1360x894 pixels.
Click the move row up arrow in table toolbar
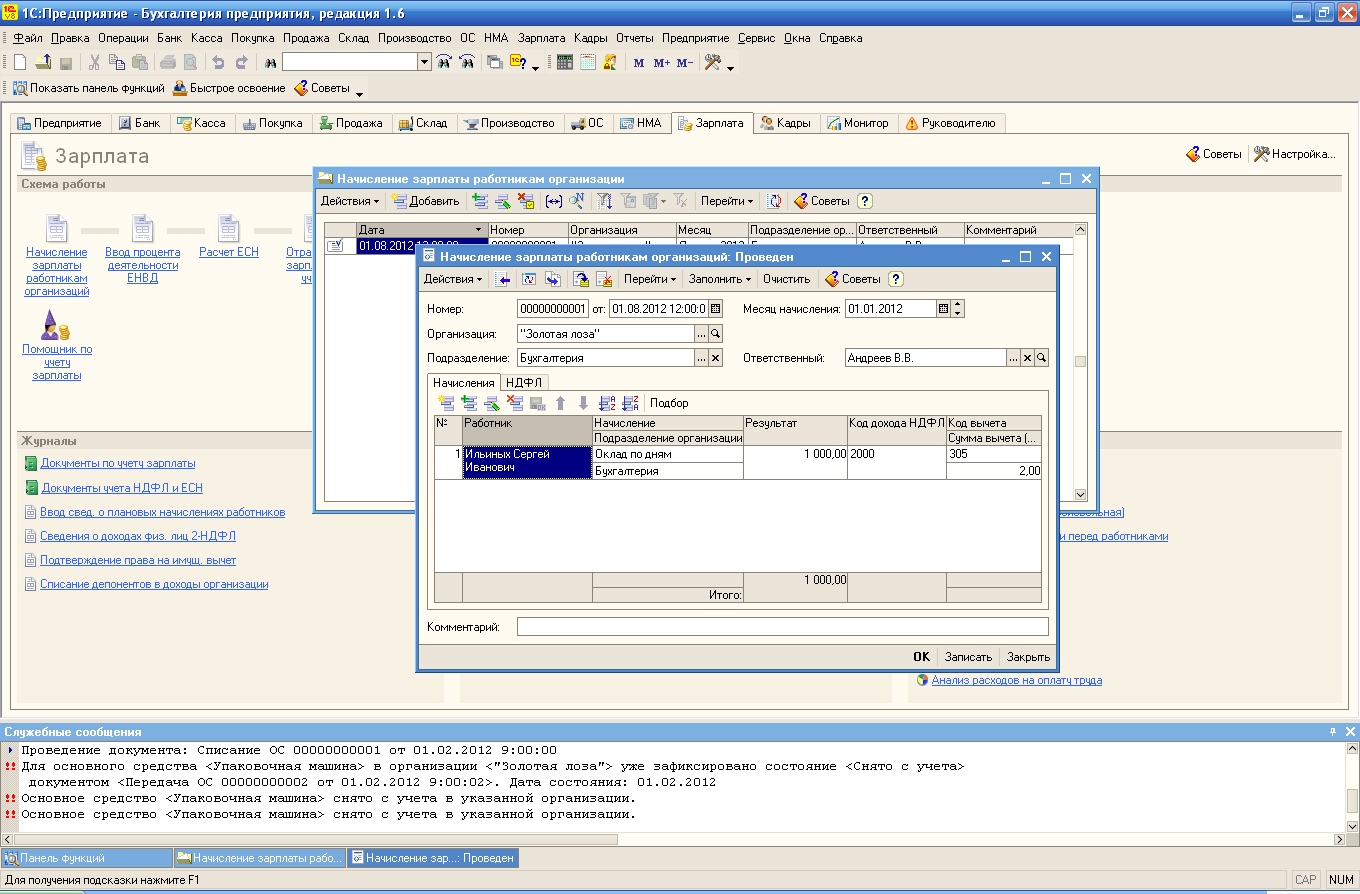pyautogui.click(x=561, y=403)
